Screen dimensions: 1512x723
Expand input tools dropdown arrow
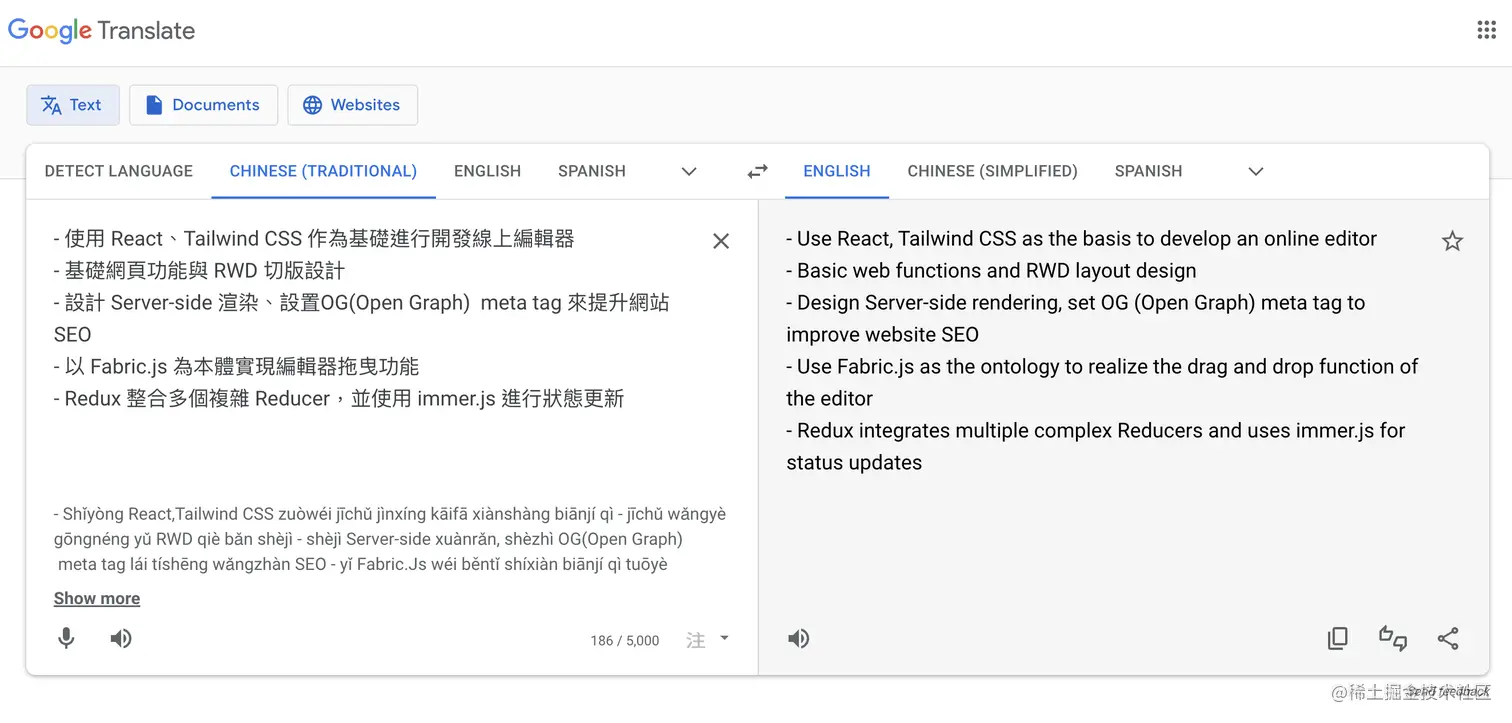tap(725, 638)
